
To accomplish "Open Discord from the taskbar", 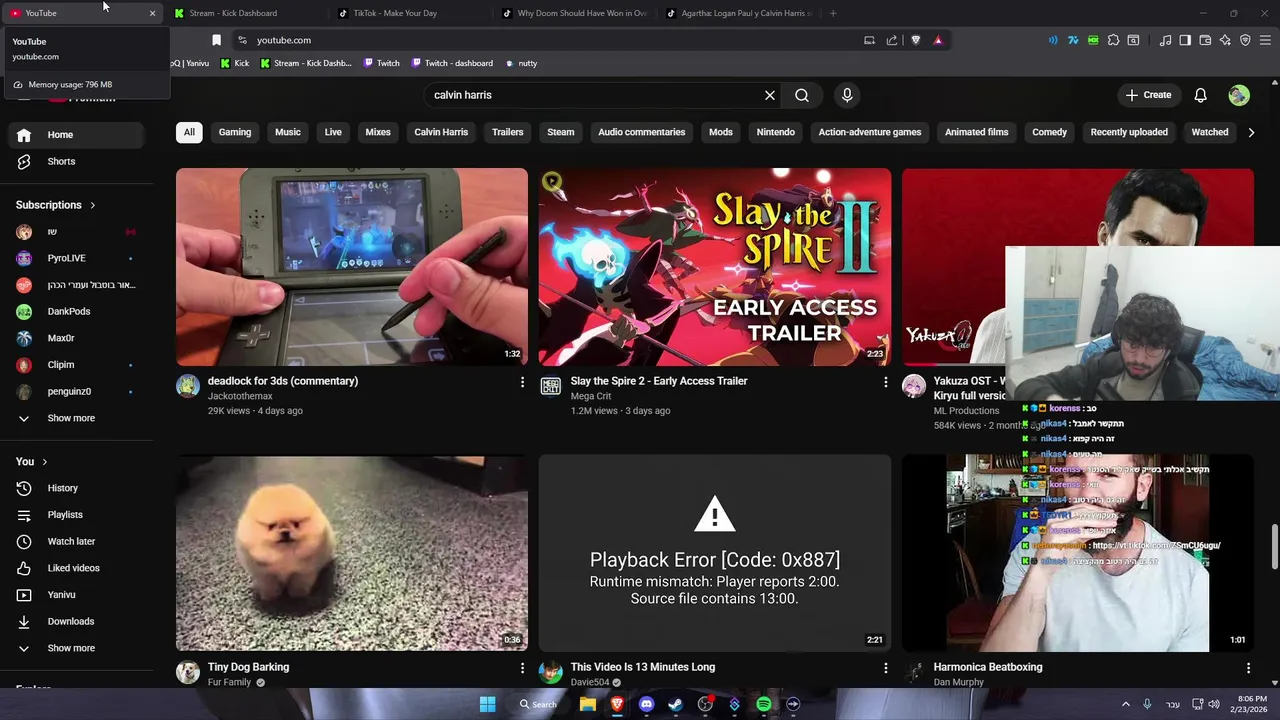I will click(x=646, y=704).
